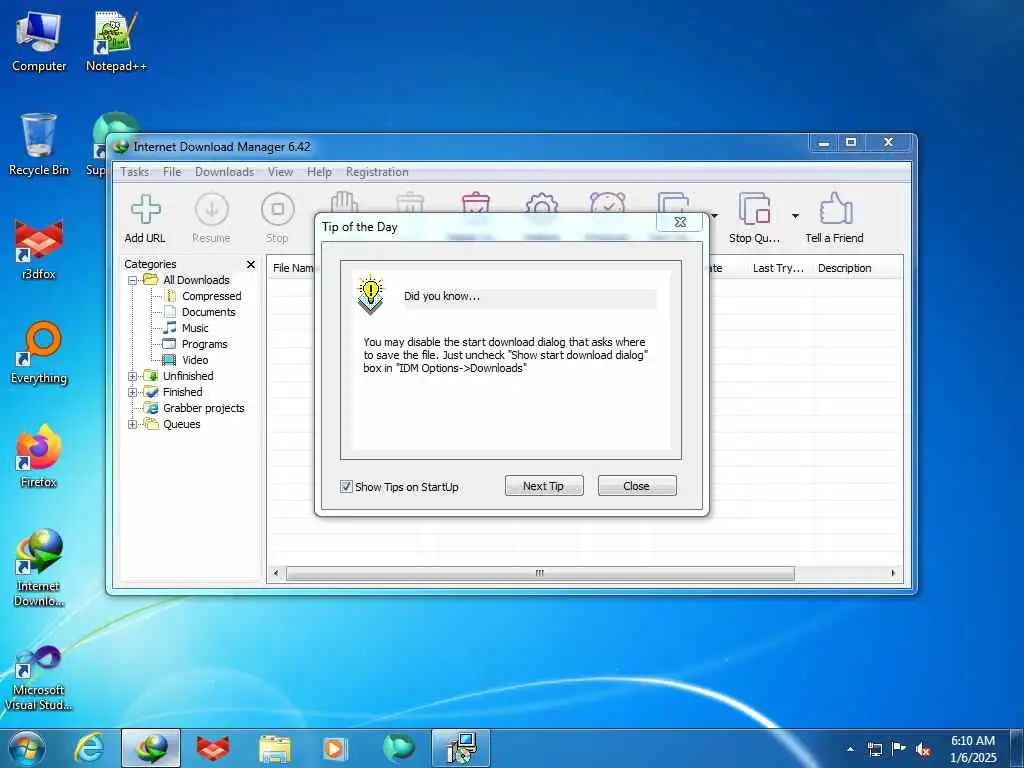Click the Stop All hand icon
Screen dimensions: 1024x768
click(344, 202)
